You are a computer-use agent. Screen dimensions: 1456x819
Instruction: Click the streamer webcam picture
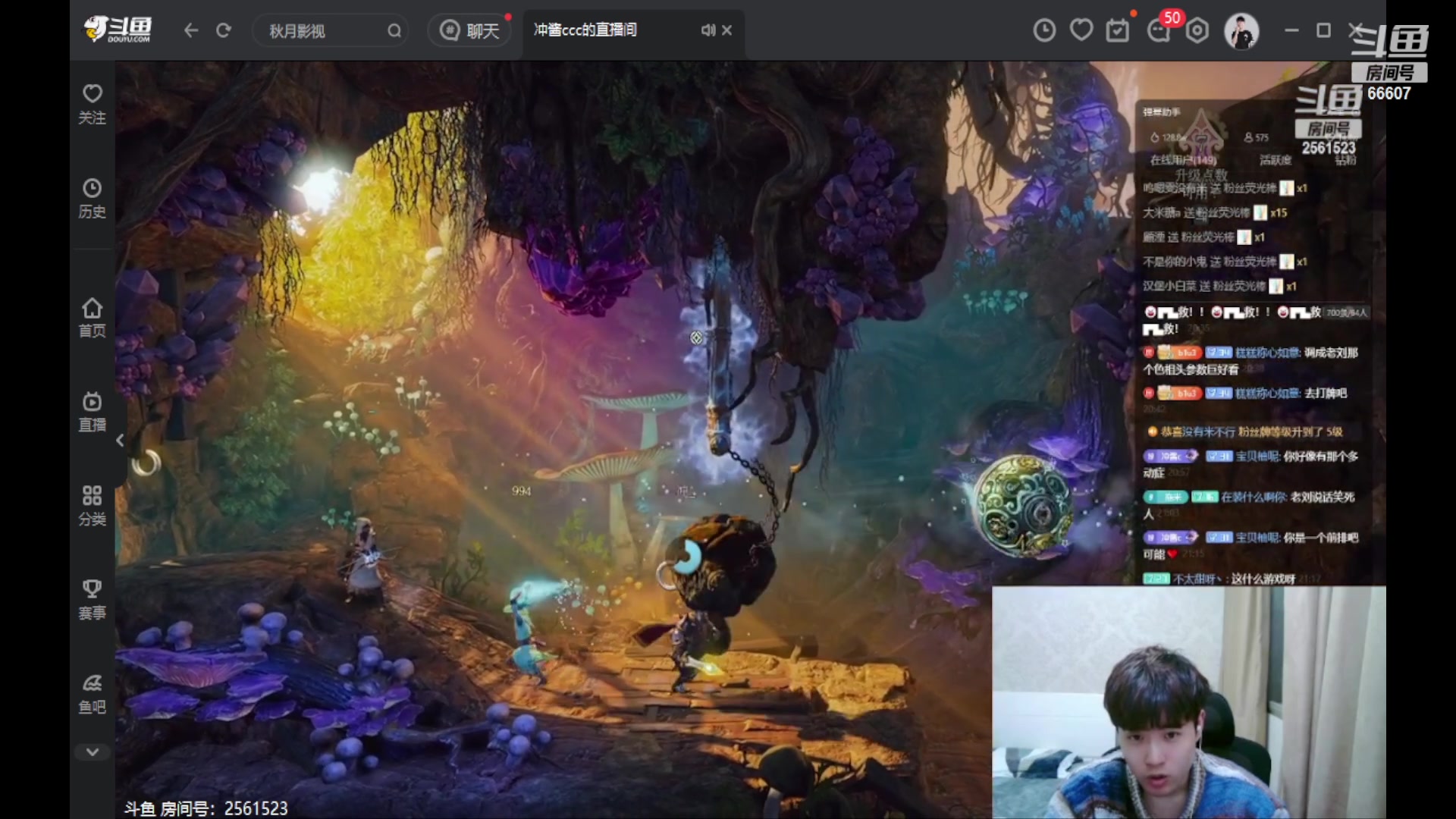1189,702
